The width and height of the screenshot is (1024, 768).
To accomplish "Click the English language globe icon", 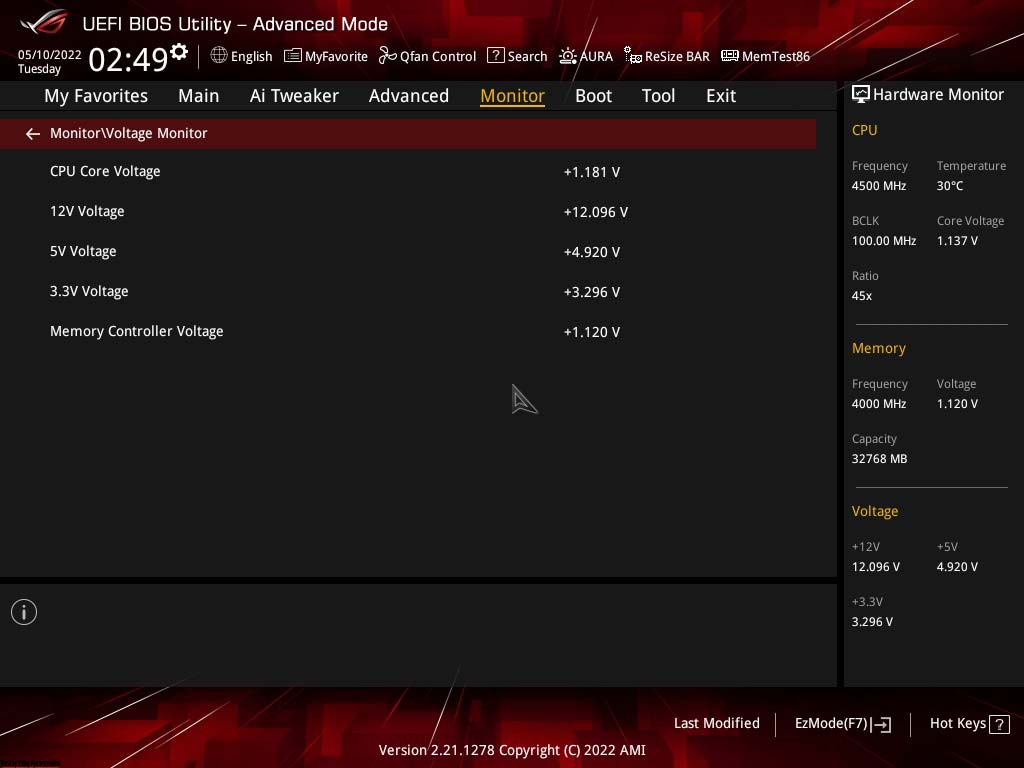I will coord(219,56).
